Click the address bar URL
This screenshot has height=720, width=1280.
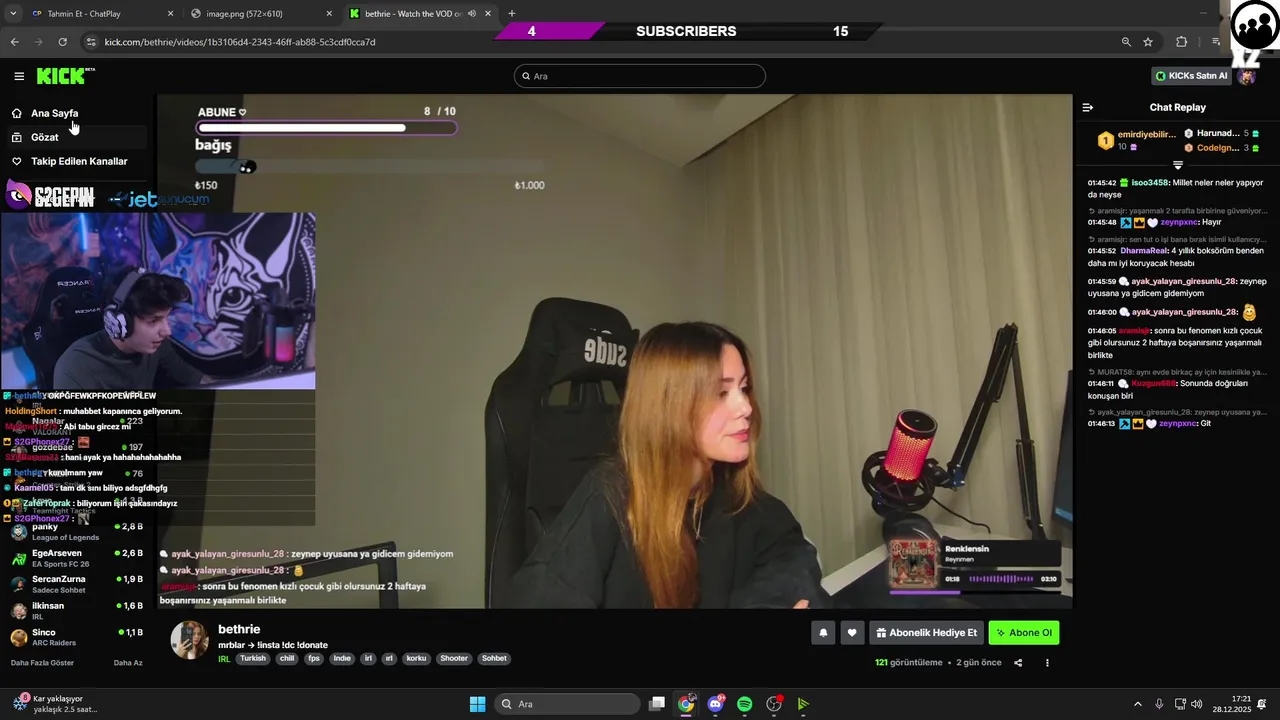point(240,42)
